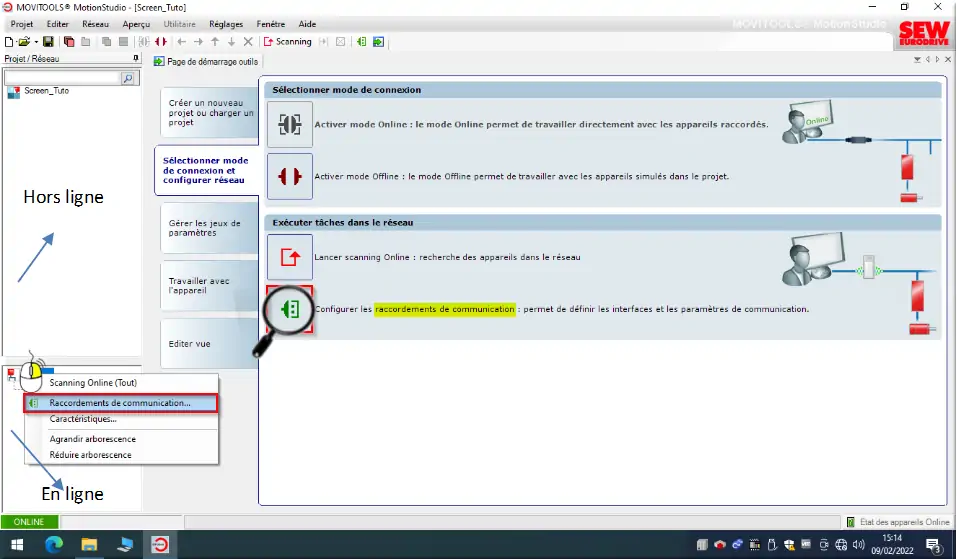
Task: Open the tab list dropdown at the tab bar's right
Action: point(917,60)
